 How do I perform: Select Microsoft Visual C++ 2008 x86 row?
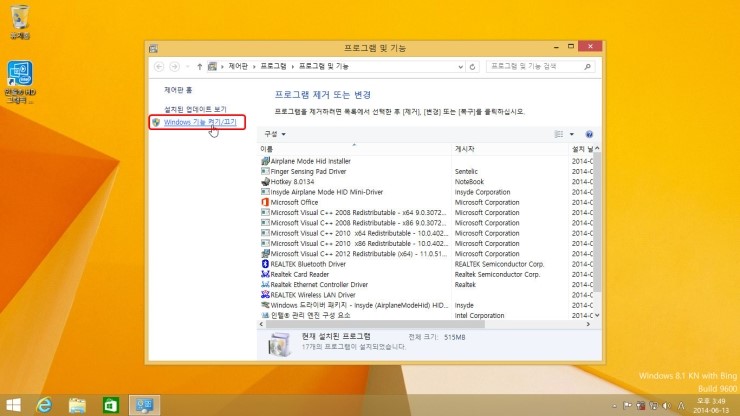(425, 223)
